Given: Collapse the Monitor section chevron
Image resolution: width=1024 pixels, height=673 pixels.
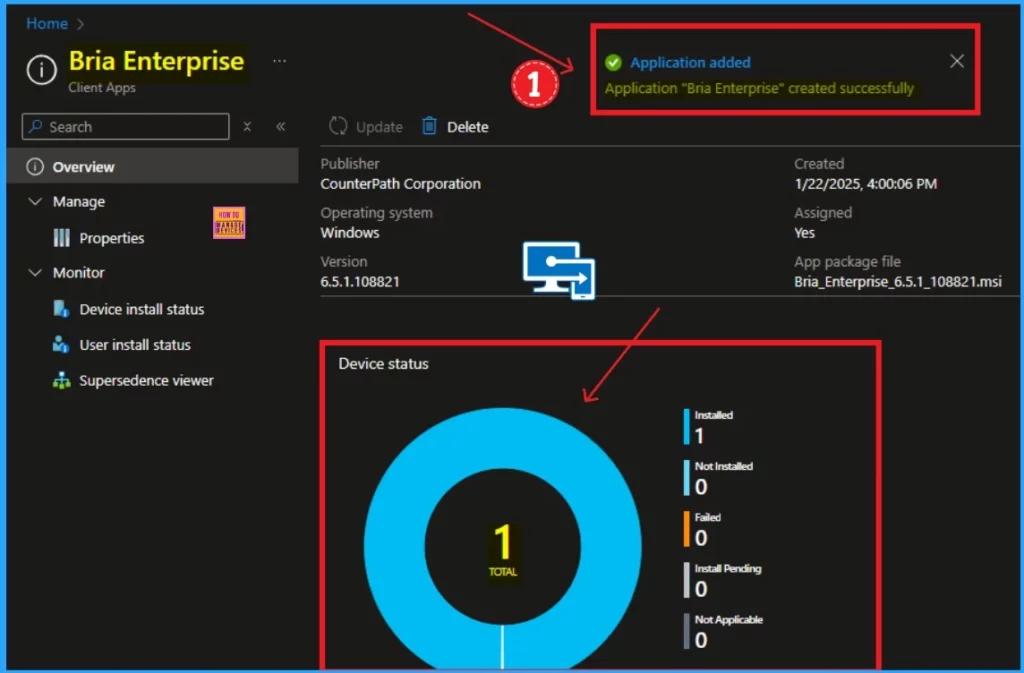Looking at the screenshot, I should [35, 273].
